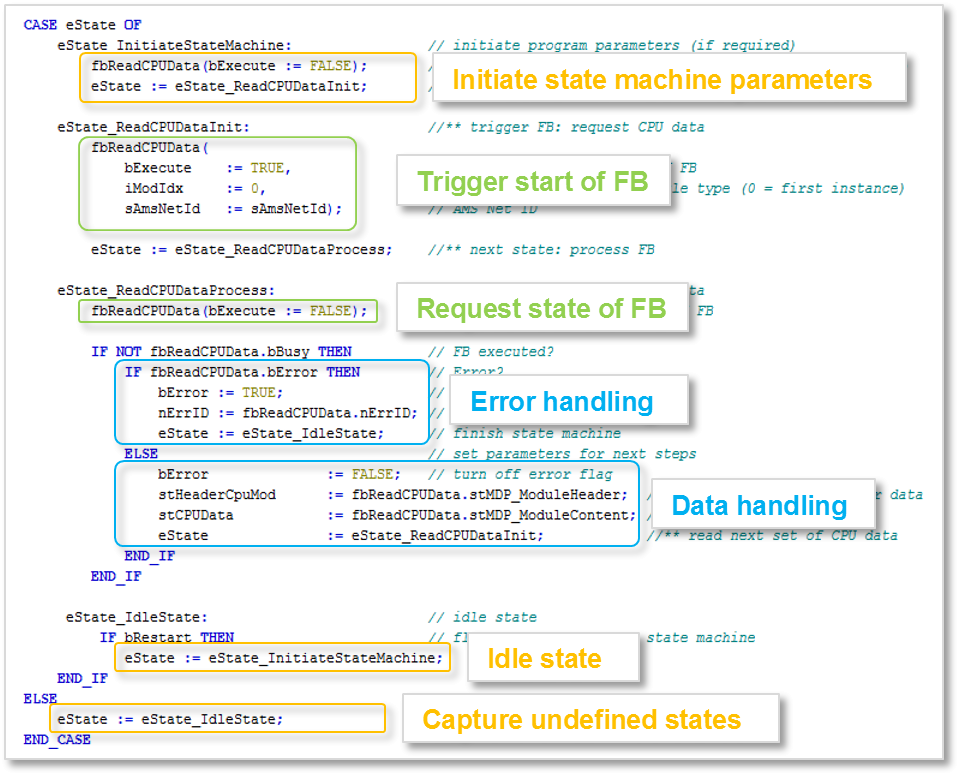Click the 'Capture undefined states' callout
This screenshot has height=780, width=965.
click(x=591, y=718)
